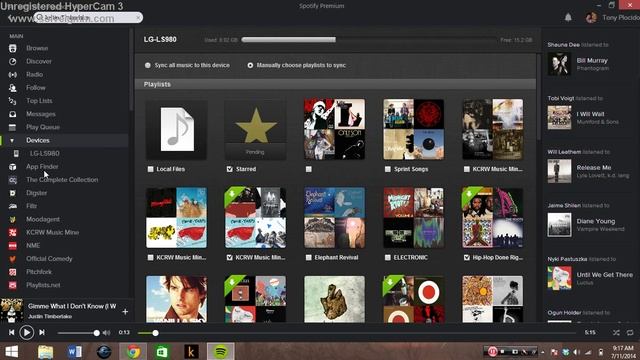Open the Starred playlist star thumbnail
This screenshot has width=640, height=360.
tap(256, 129)
